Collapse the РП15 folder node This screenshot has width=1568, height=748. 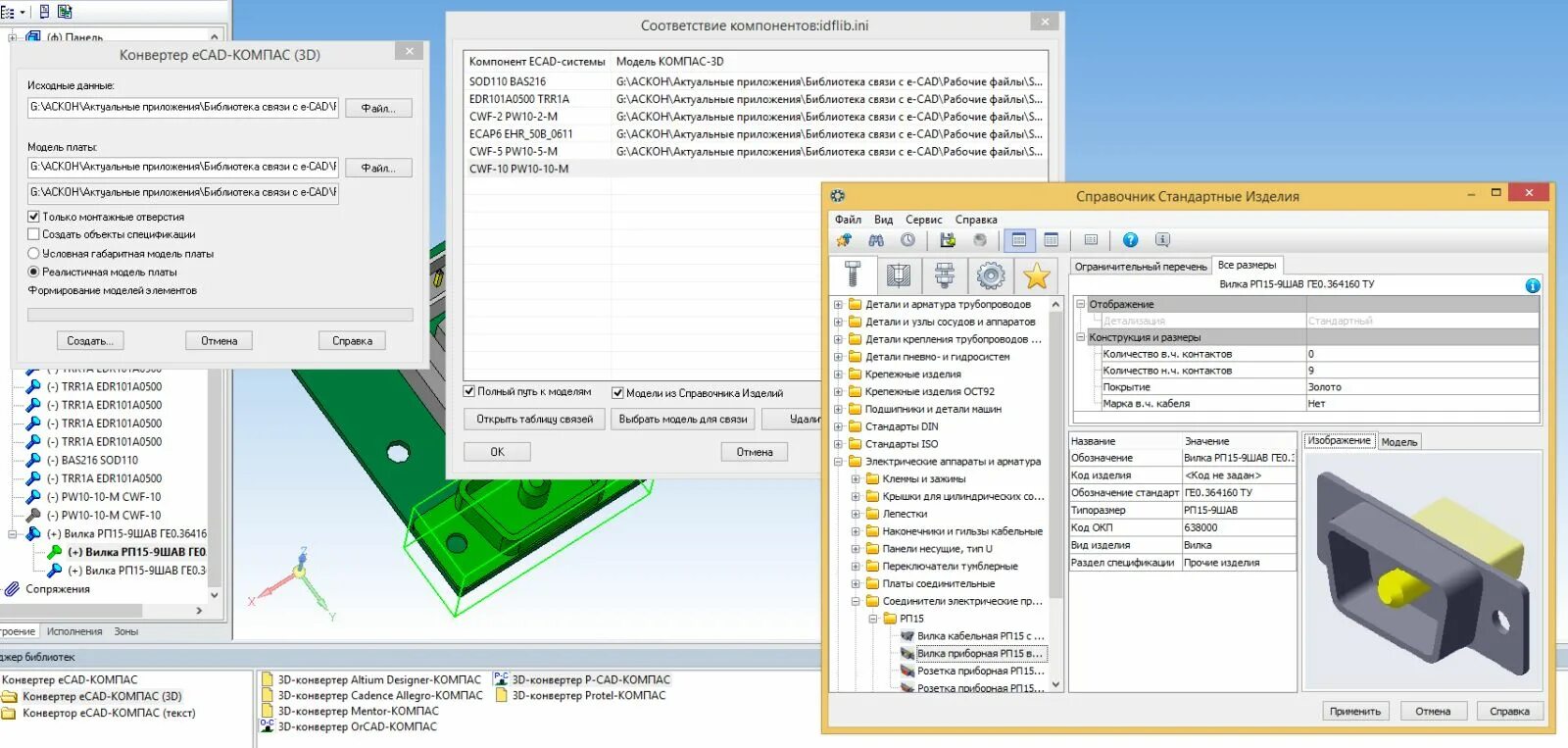[873, 619]
